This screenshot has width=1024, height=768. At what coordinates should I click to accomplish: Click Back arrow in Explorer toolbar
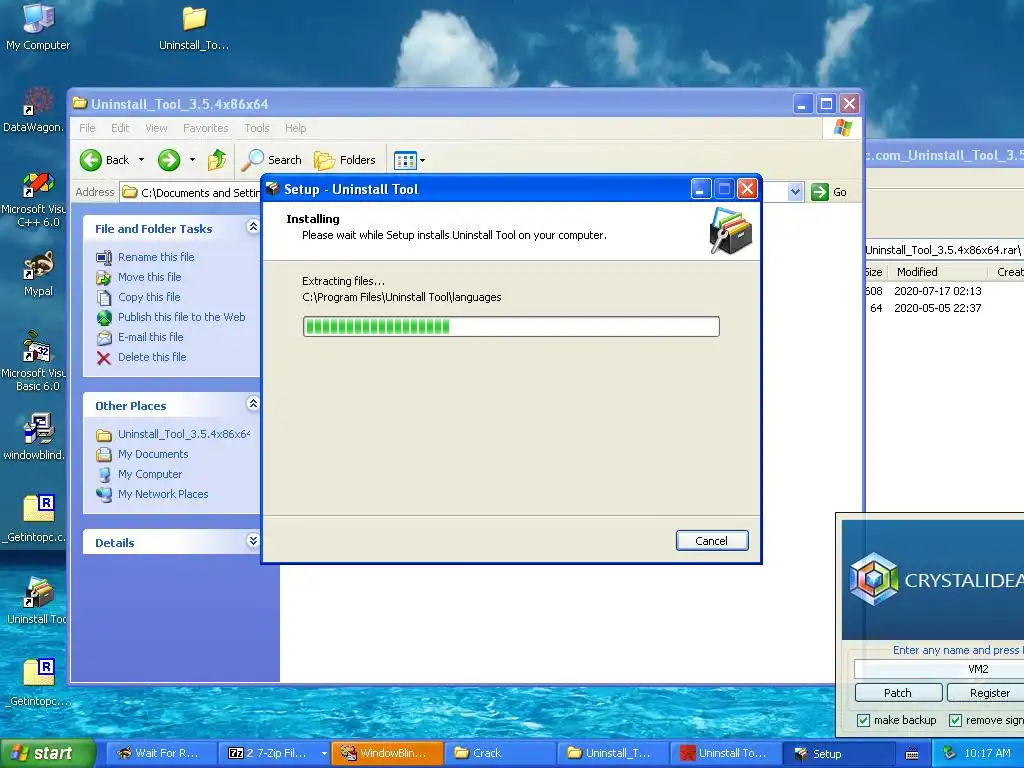(x=104, y=160)
